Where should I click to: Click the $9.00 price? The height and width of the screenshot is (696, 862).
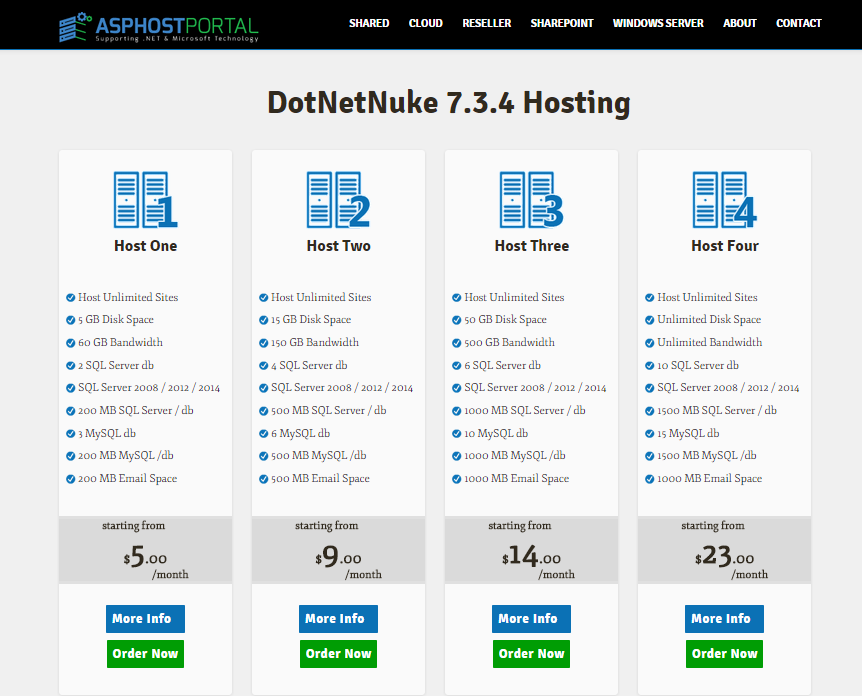(338, 556)
